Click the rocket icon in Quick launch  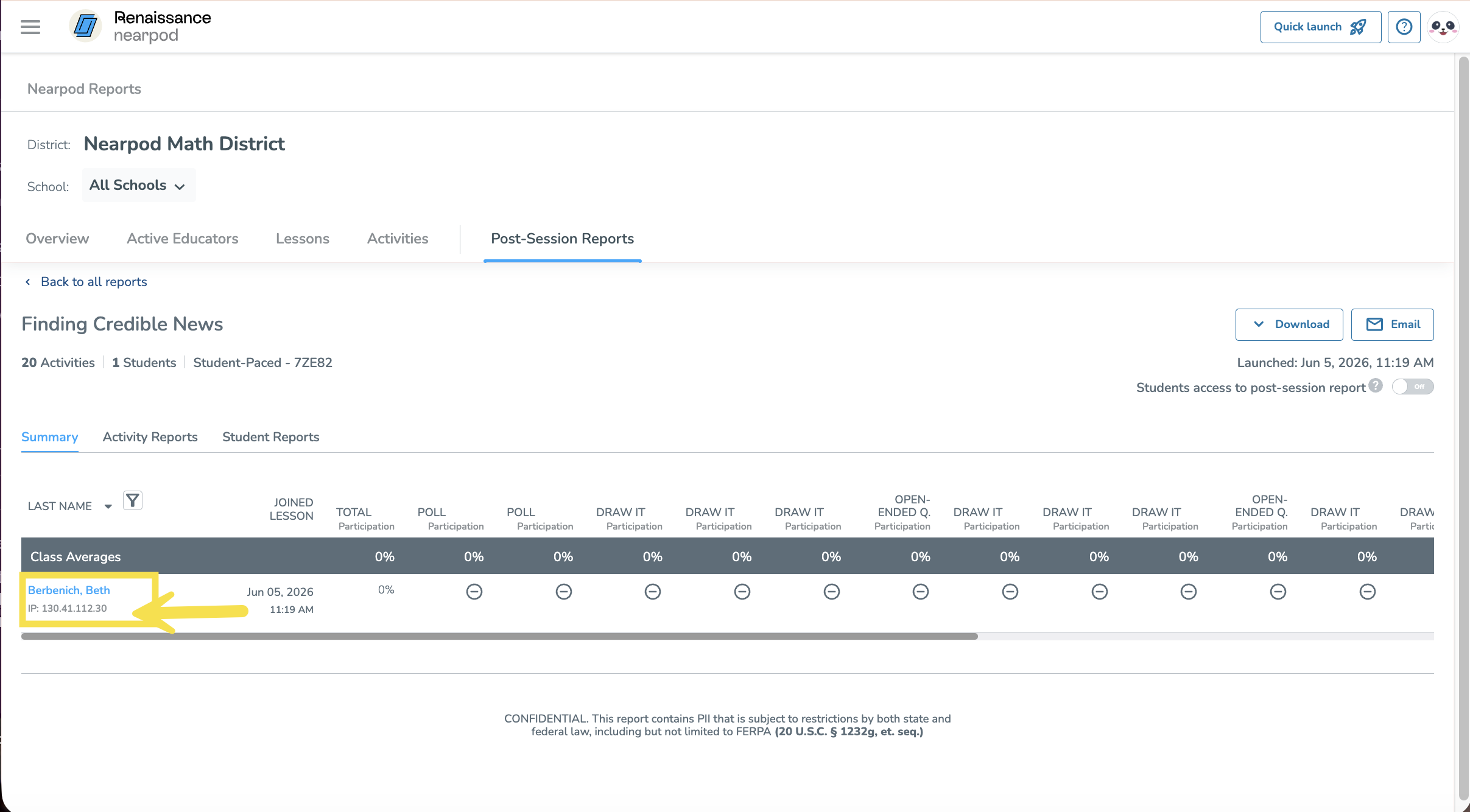point(1358,27)
